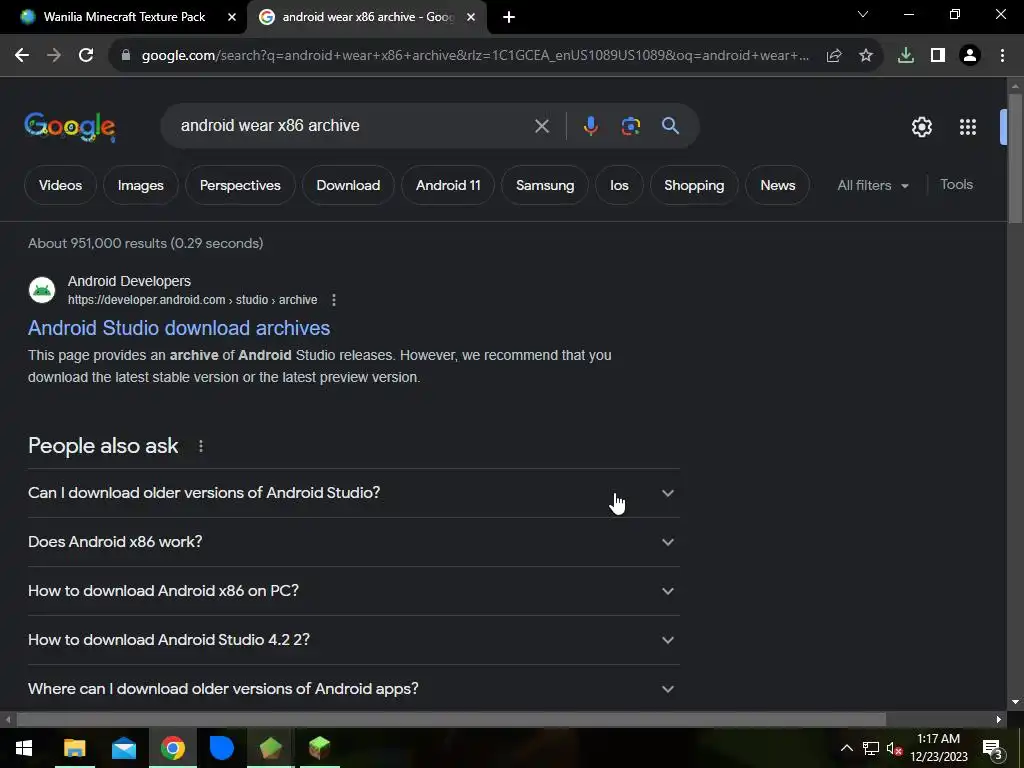Screen dimensions: 1024x768
Task: Open the Chrome profile avatar
Action: coord(970,56)
